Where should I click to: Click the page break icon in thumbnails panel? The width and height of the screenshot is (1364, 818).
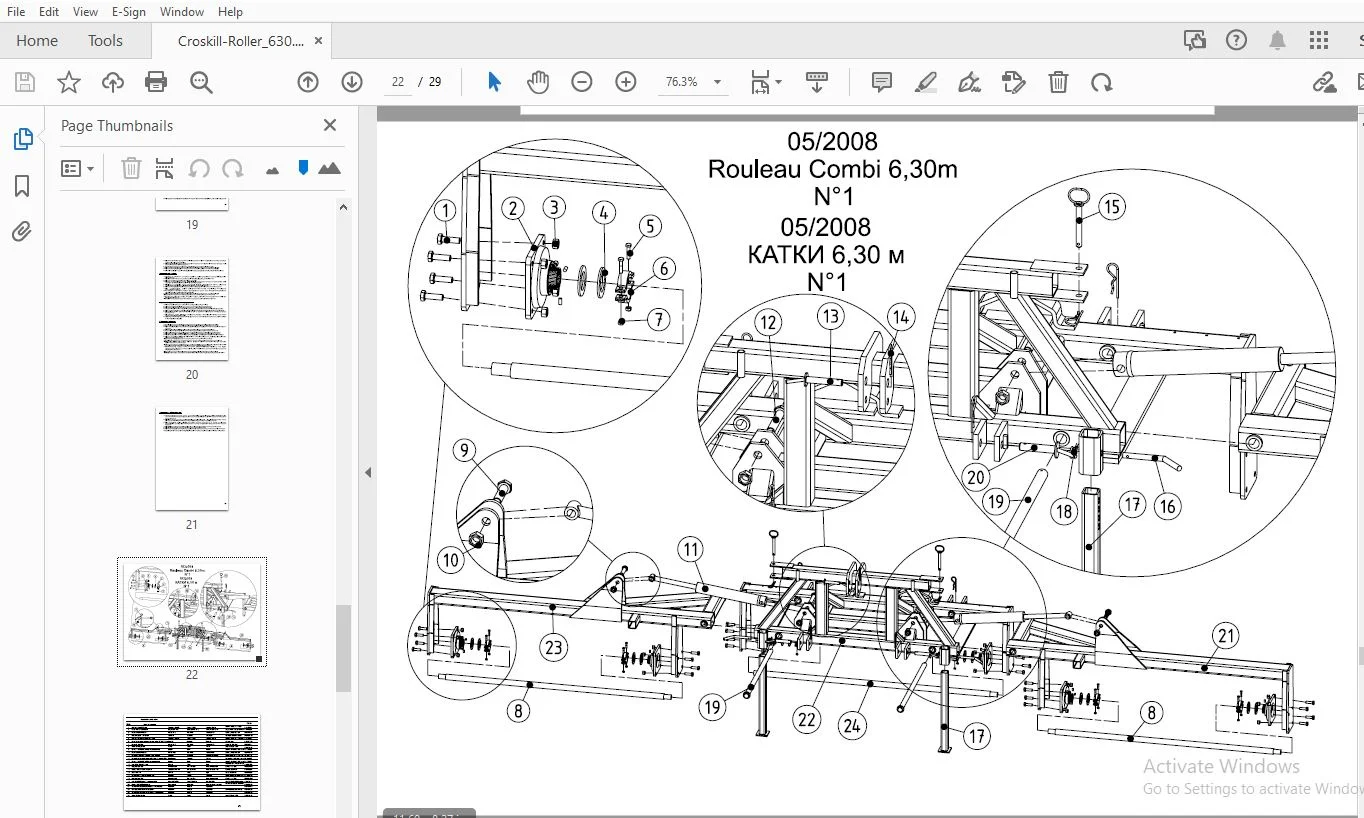[164, 169]
